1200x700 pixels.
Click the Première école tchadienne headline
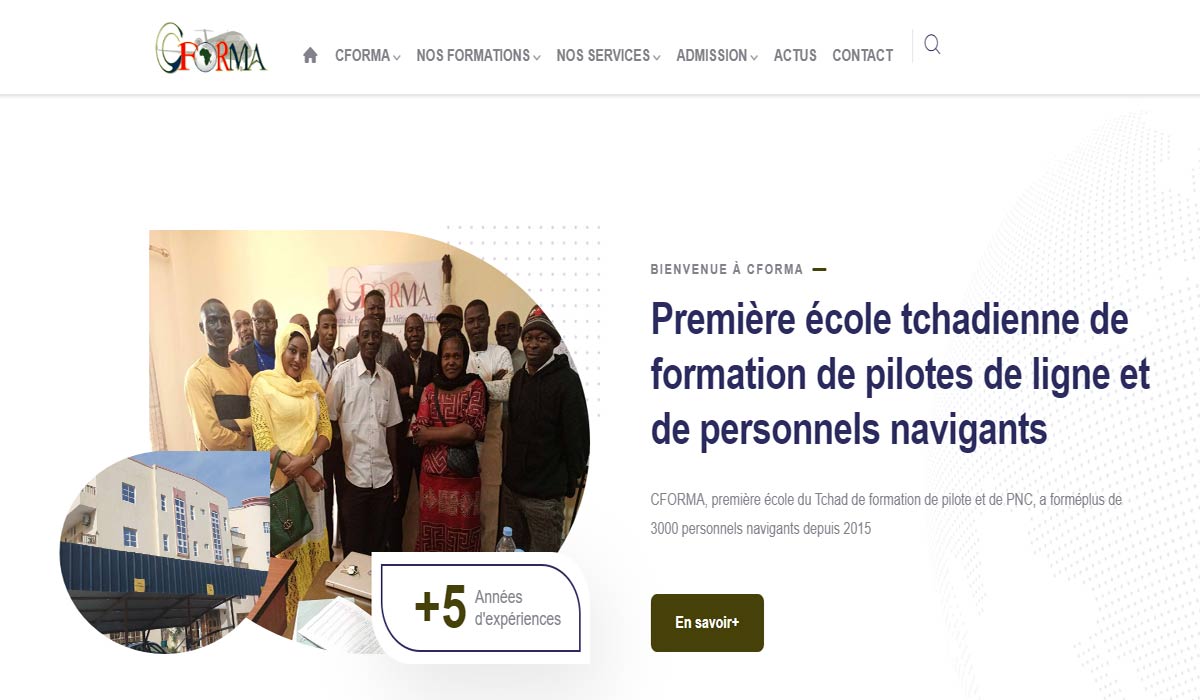tap(900, 374)
